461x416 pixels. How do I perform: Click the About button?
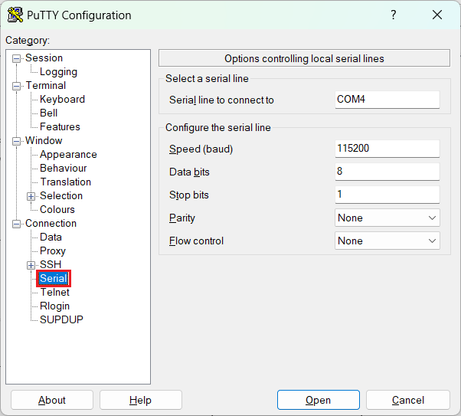tap(52, 400)
